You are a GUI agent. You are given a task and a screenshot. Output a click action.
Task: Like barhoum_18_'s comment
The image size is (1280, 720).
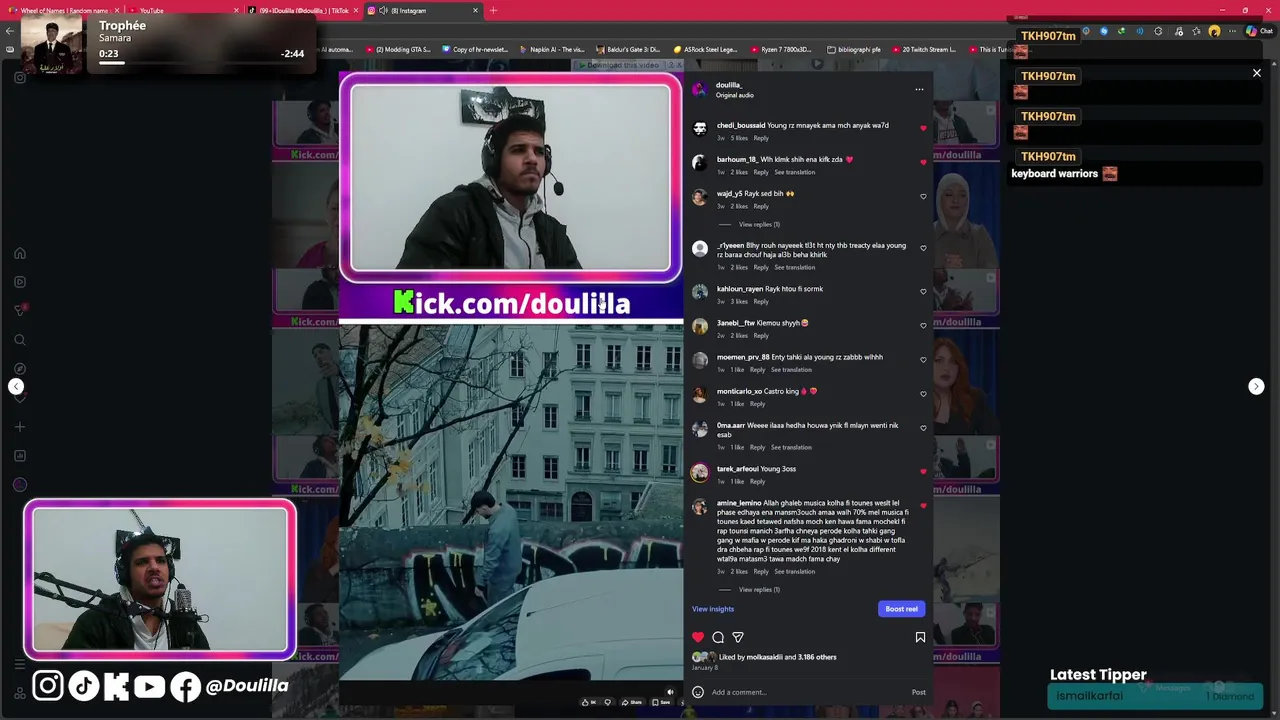923,162
